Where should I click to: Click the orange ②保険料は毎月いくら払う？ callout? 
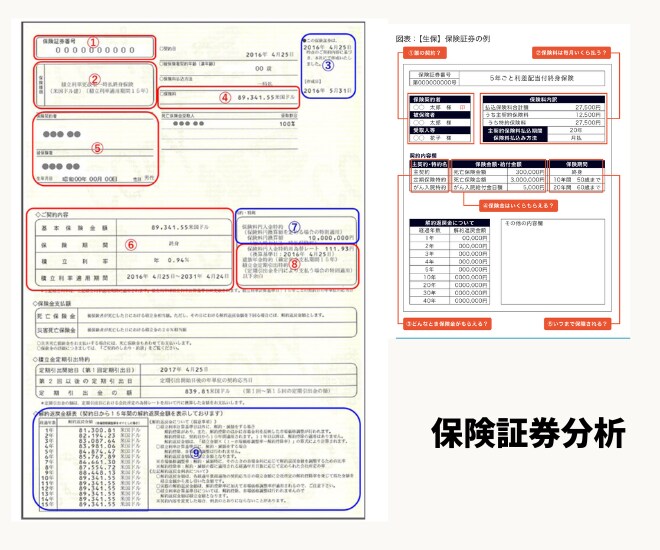(571, 53)
